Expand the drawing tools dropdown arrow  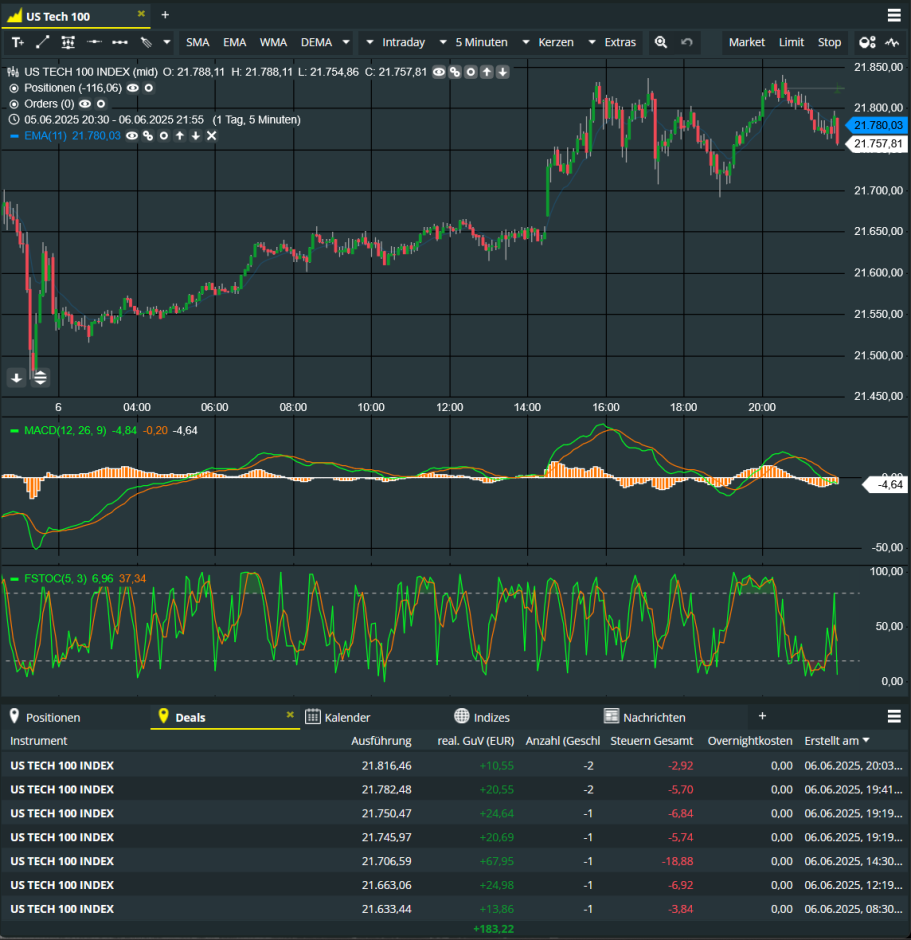pos(167,43)
